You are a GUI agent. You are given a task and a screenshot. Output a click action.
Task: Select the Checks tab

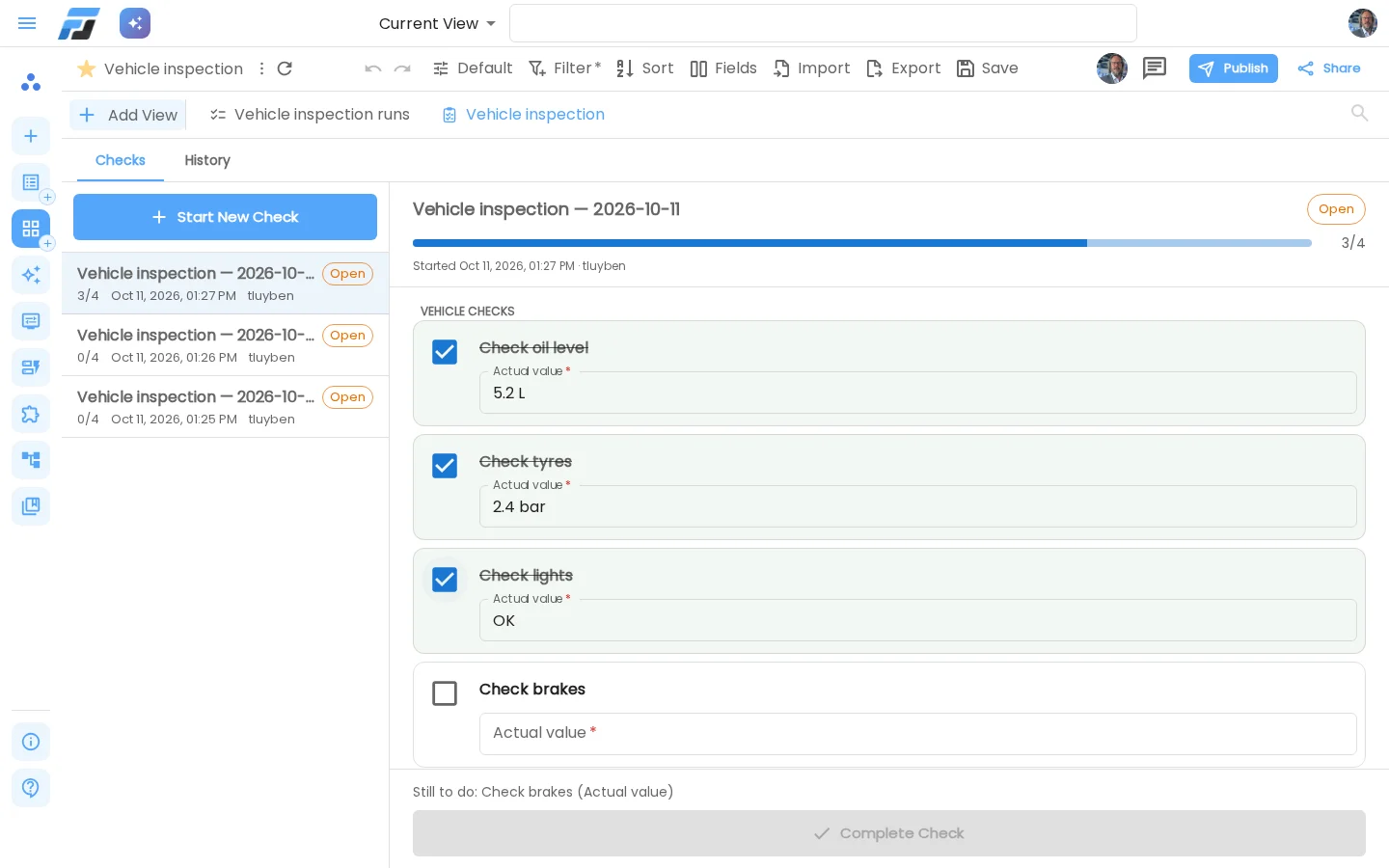coord(121,160)
